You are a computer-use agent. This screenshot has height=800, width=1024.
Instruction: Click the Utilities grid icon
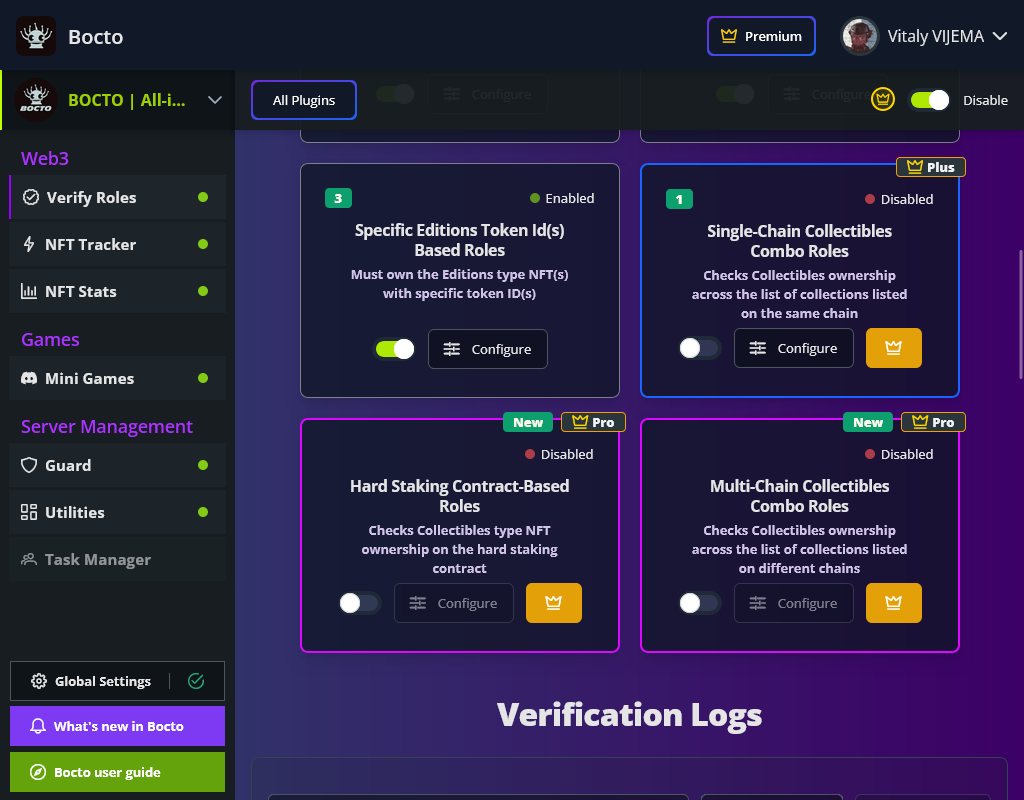click(29, 512)
